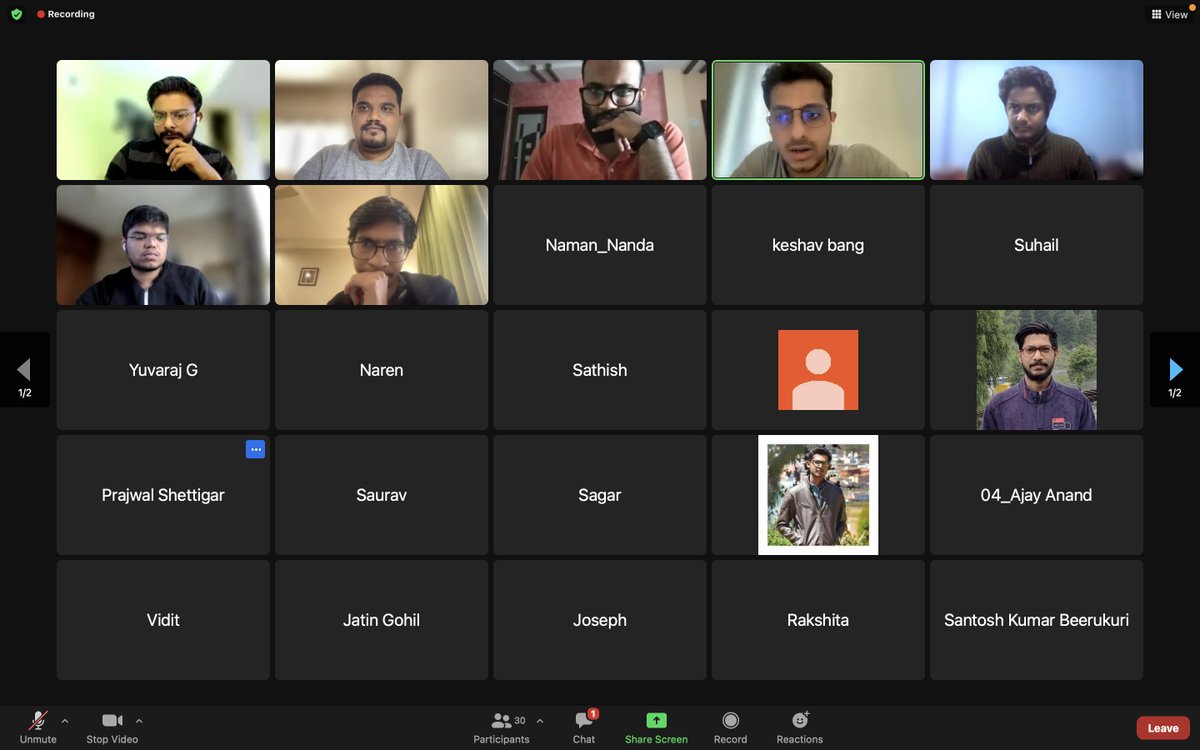Select the 04_Ajay Anand participant tile
Viewport: 1200px width, 750px height.
(1037, 495)
